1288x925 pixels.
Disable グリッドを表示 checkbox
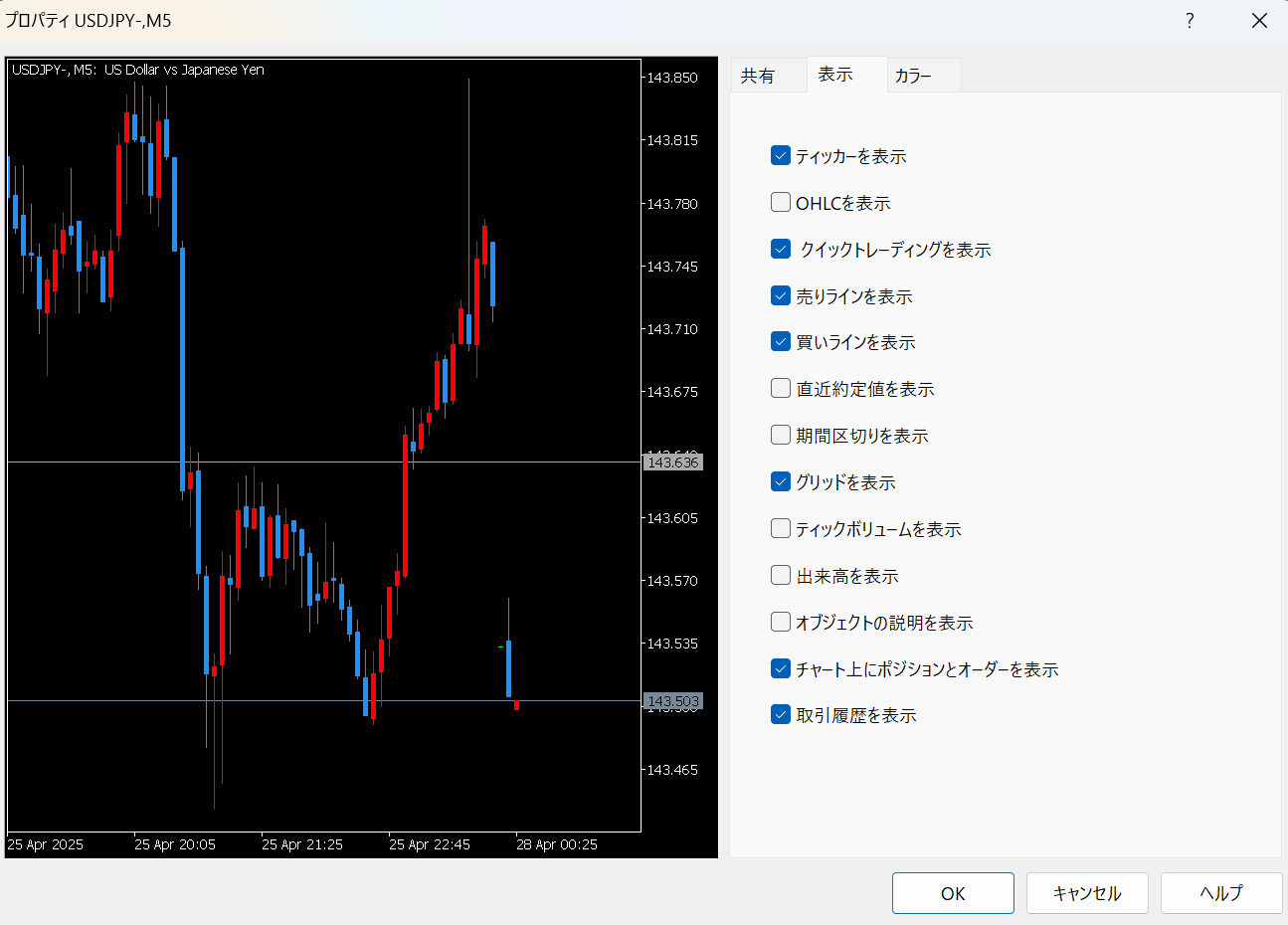(781, 482)
